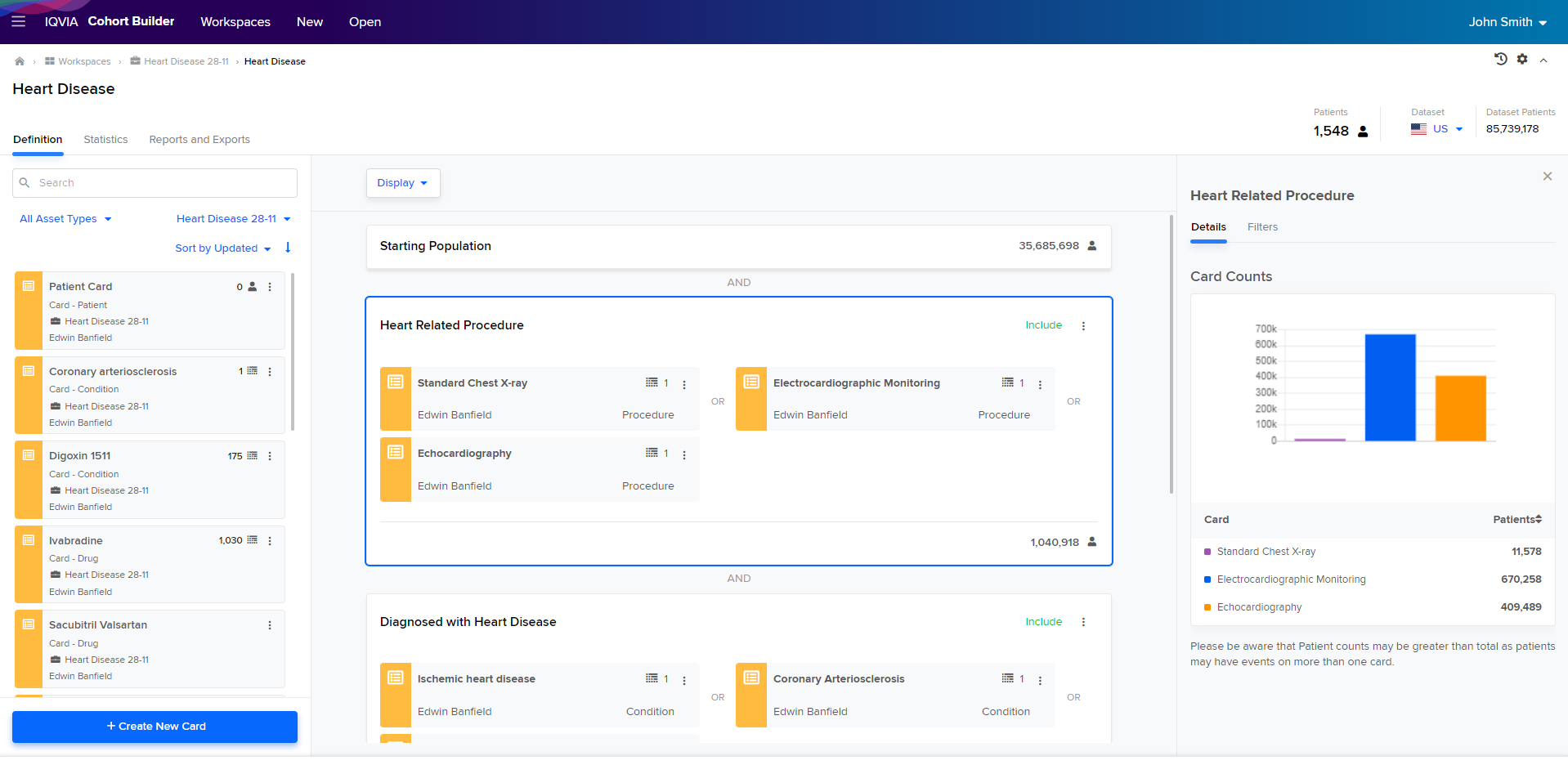This screenshot has height=765, width=1568.
Task: Sort table by Patients column
Action: [1517, 520]
